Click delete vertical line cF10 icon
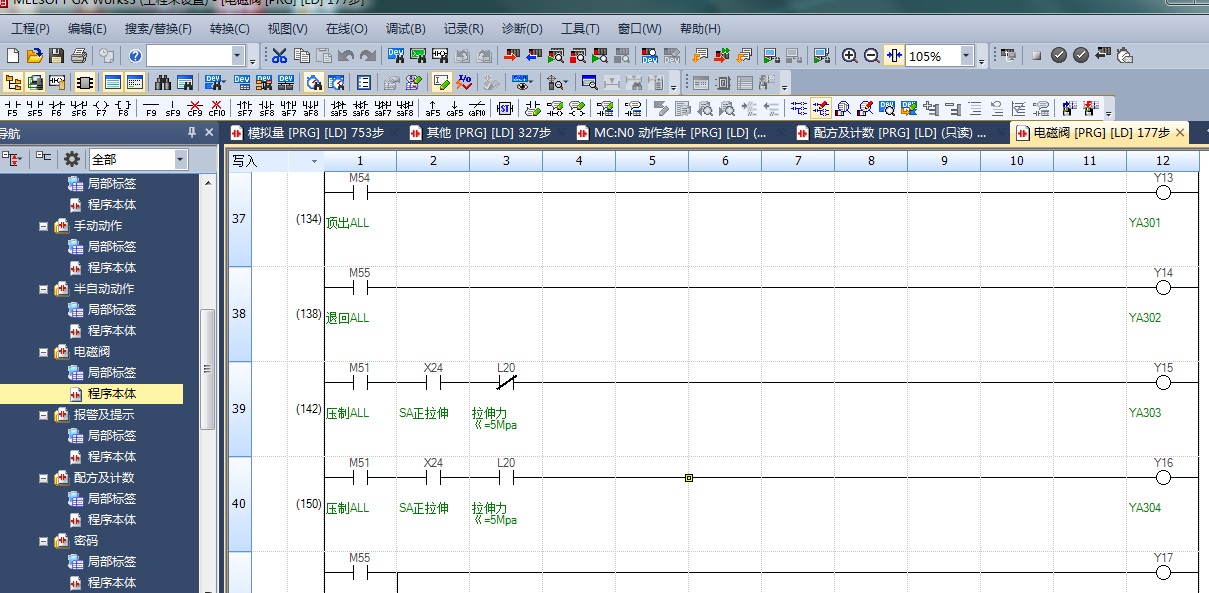 [217, 108]
